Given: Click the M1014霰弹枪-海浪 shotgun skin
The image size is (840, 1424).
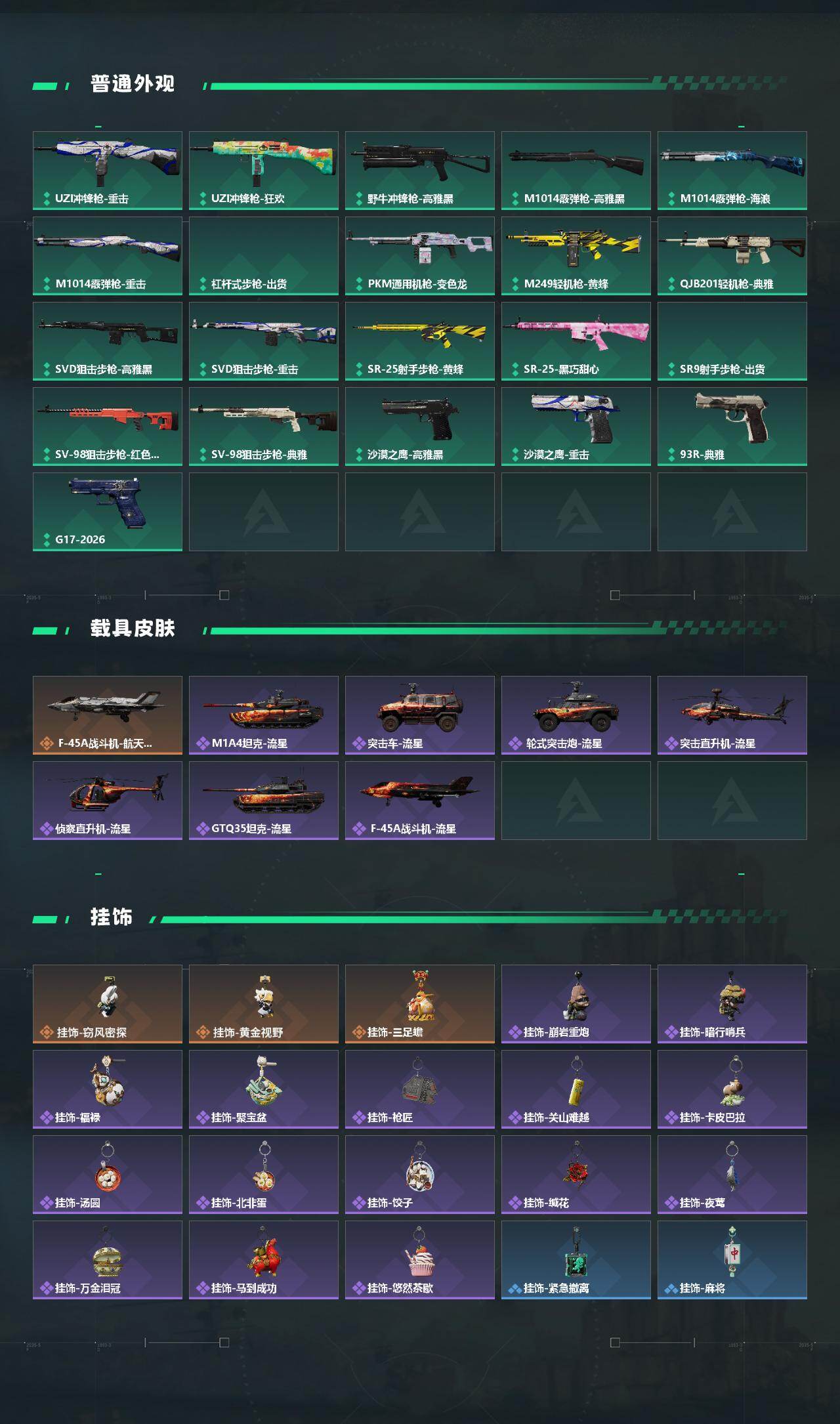Looking at the screenshot, I should click(732, 171).
